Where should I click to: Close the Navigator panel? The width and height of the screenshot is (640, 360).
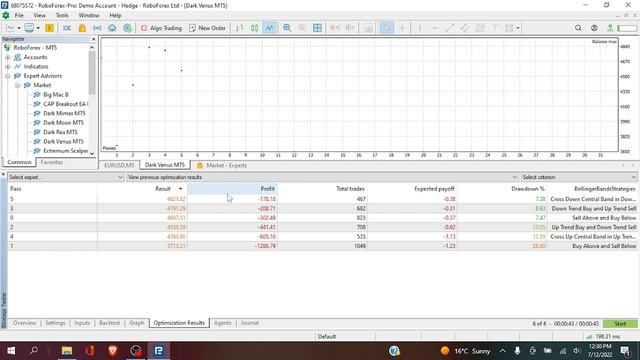coord(93,39)
